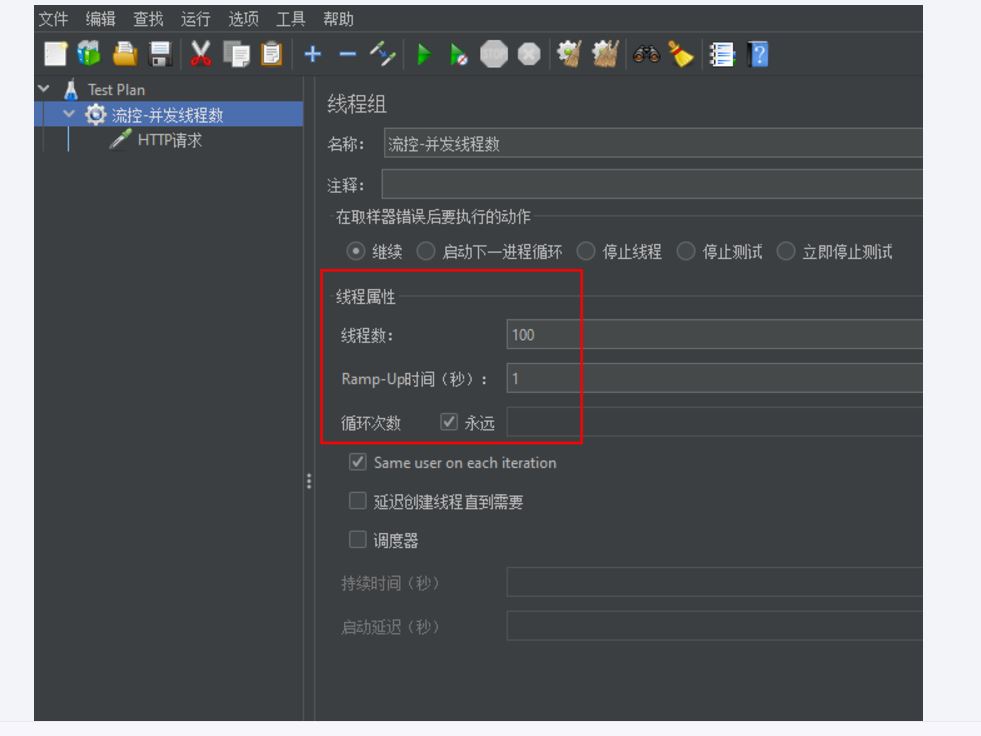Viewport: 981px width, 736px height.
Task: Click the 持续时间（秒） input field
Action: tap(714, 582)
